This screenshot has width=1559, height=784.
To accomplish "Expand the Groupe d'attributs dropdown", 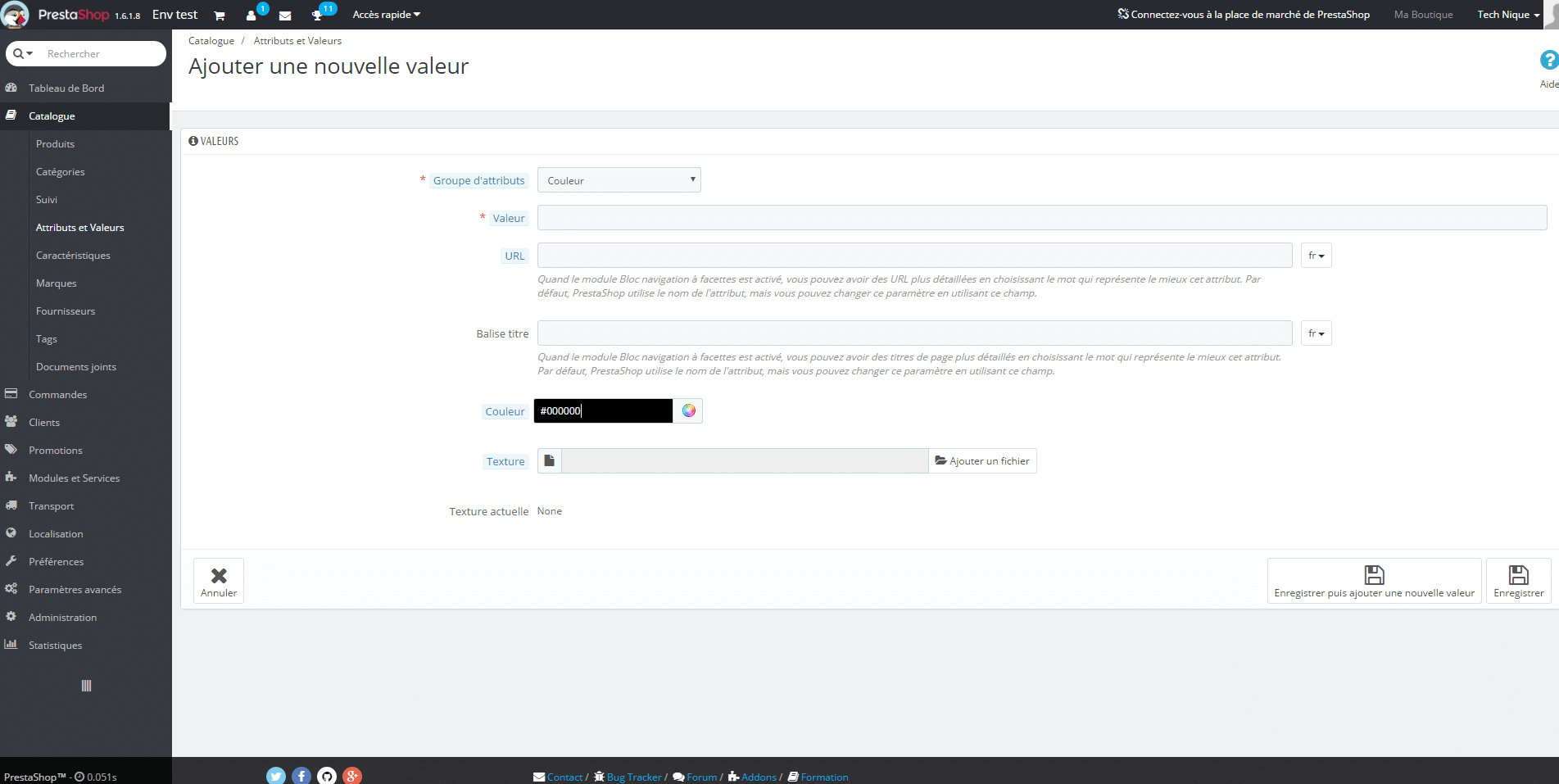I will [x=619, y=180].
